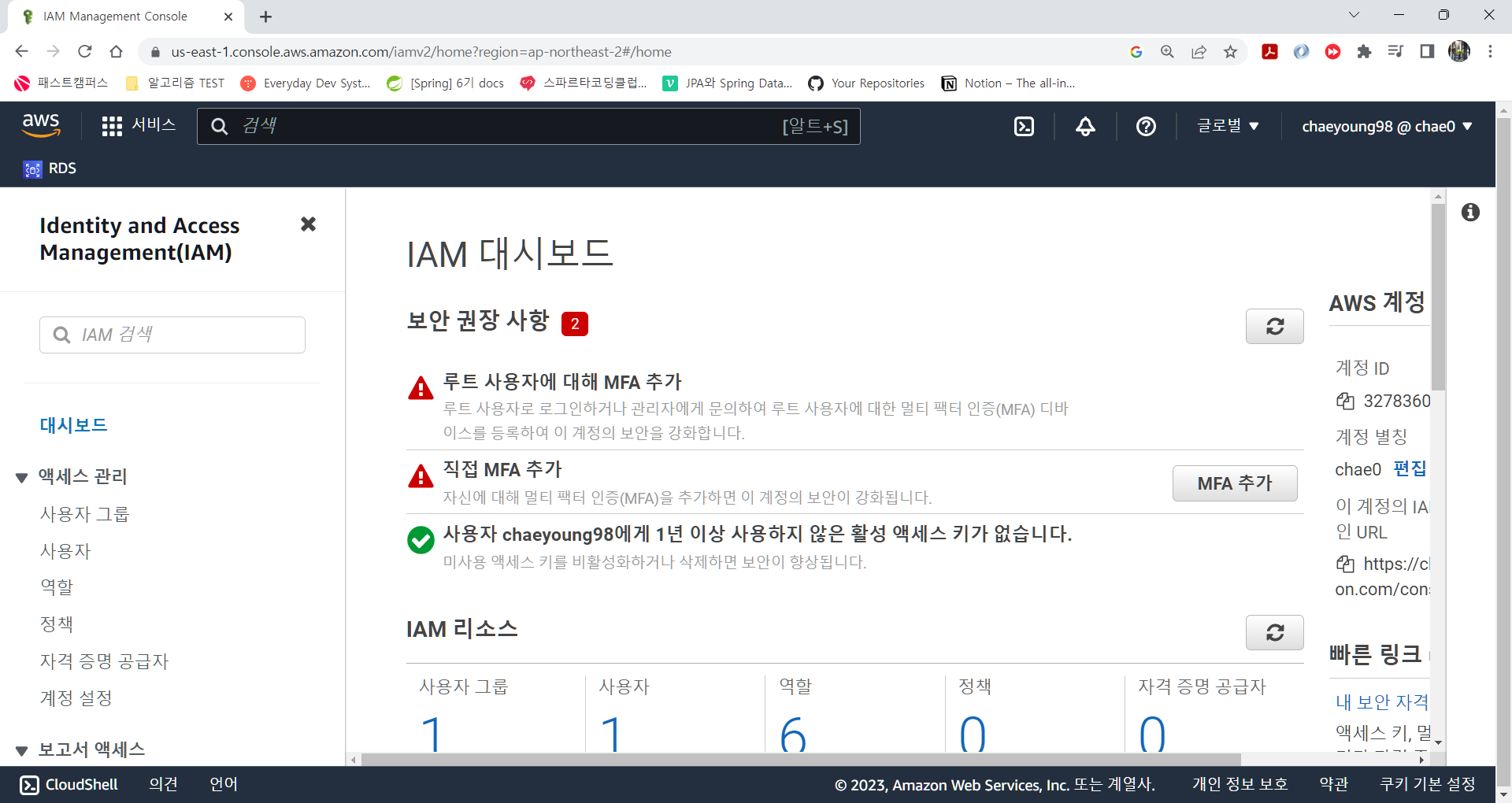Open the Notion bookmark
This screenshot has height=803, width=1512.
click(x=1008, y=83)
